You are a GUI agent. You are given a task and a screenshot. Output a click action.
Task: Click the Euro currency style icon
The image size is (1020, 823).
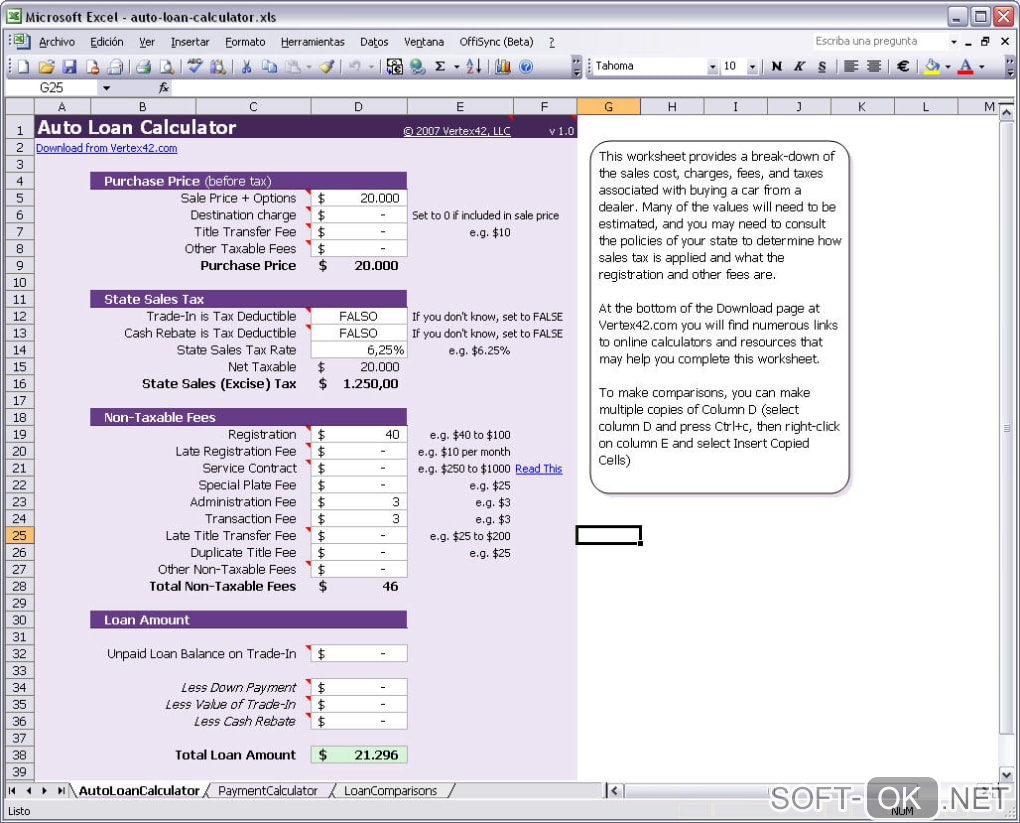pyautogui.click(x=902, y=66)
